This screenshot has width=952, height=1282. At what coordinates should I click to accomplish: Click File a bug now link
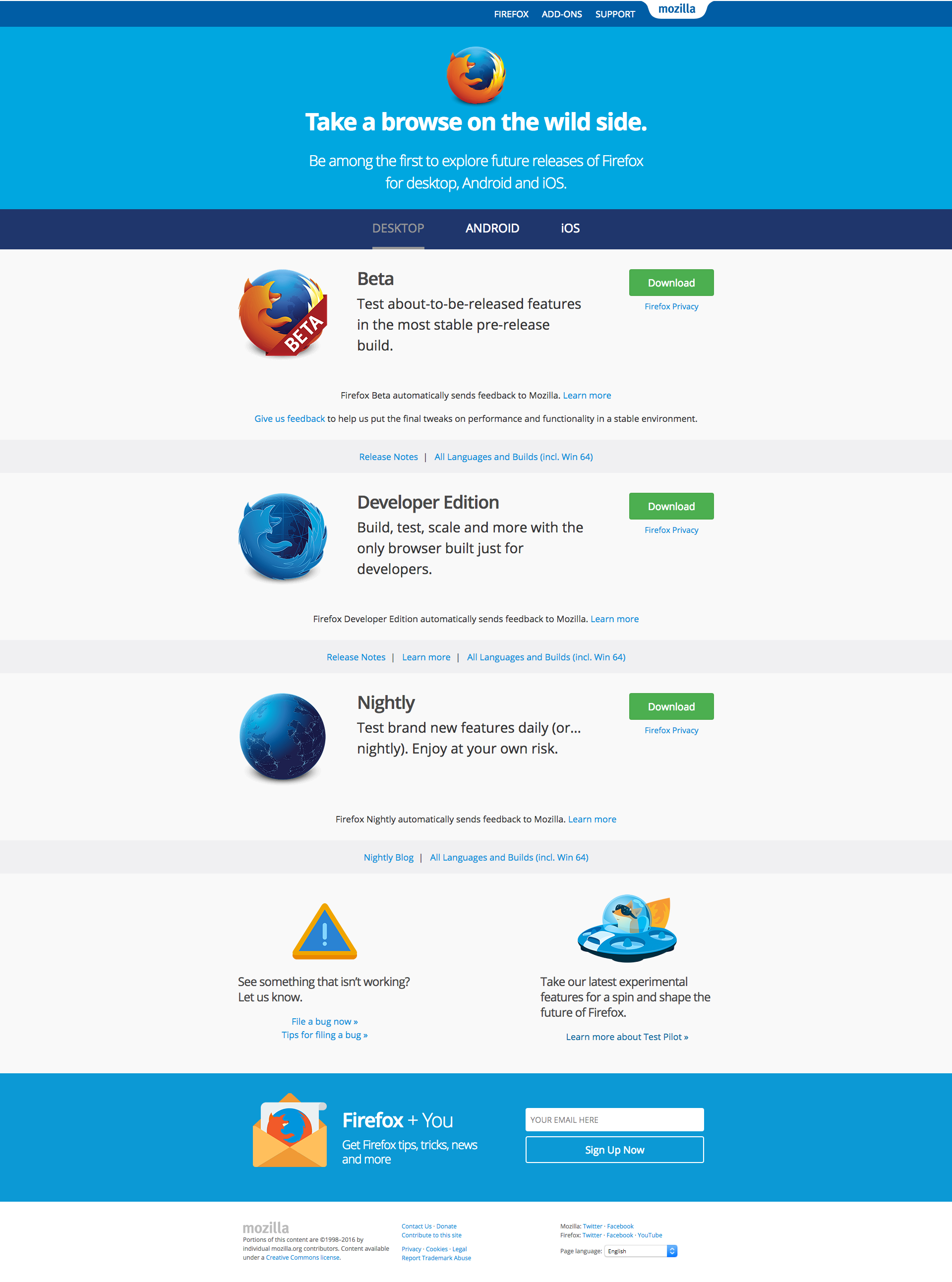[324, 1021]
